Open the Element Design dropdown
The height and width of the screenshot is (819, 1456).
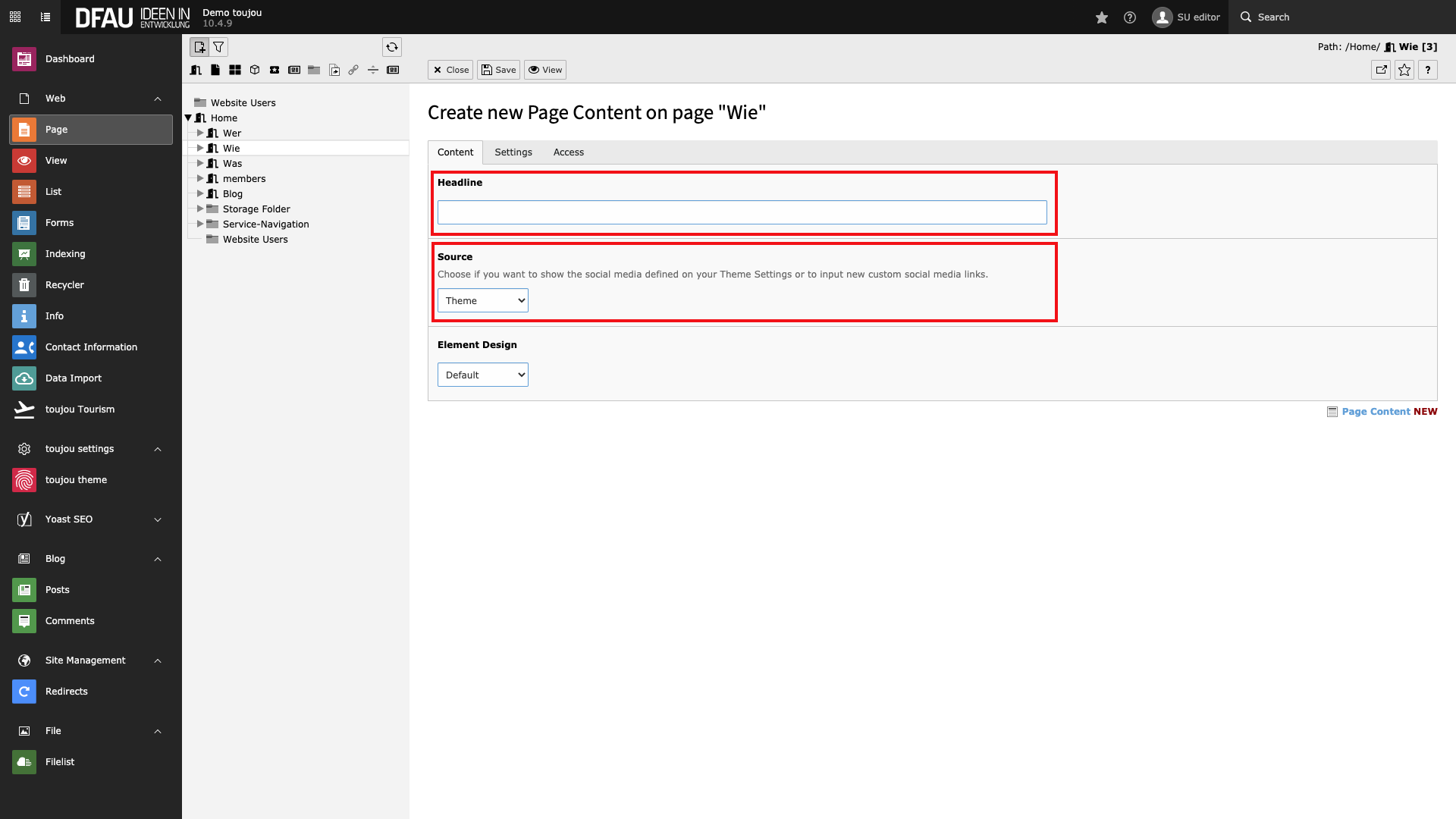pos(483,375)
